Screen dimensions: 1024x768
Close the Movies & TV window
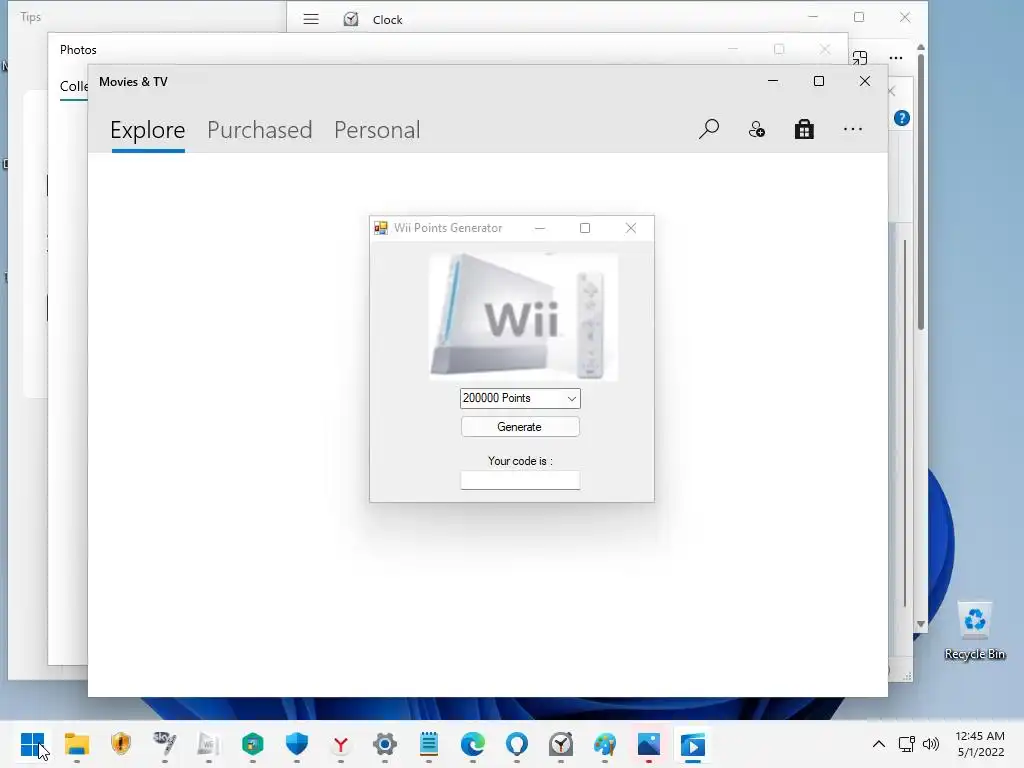[865, 81]
